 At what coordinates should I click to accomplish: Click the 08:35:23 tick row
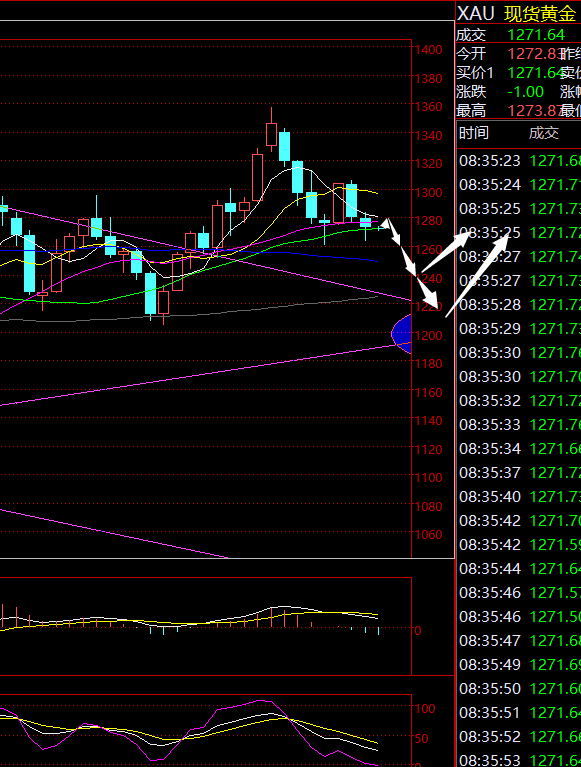point(519,160)
